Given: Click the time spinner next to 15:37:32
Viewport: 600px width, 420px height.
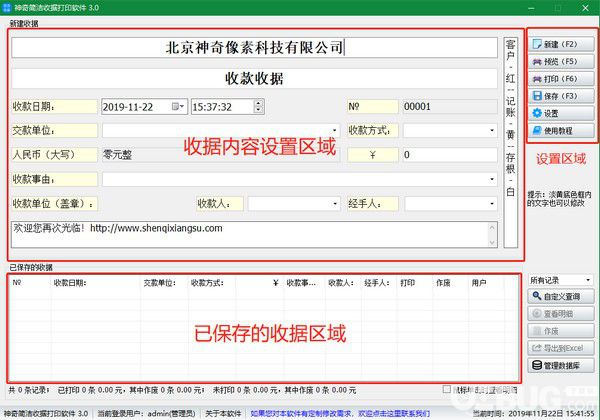Looking at the screenshot, I should click(259, 107).
